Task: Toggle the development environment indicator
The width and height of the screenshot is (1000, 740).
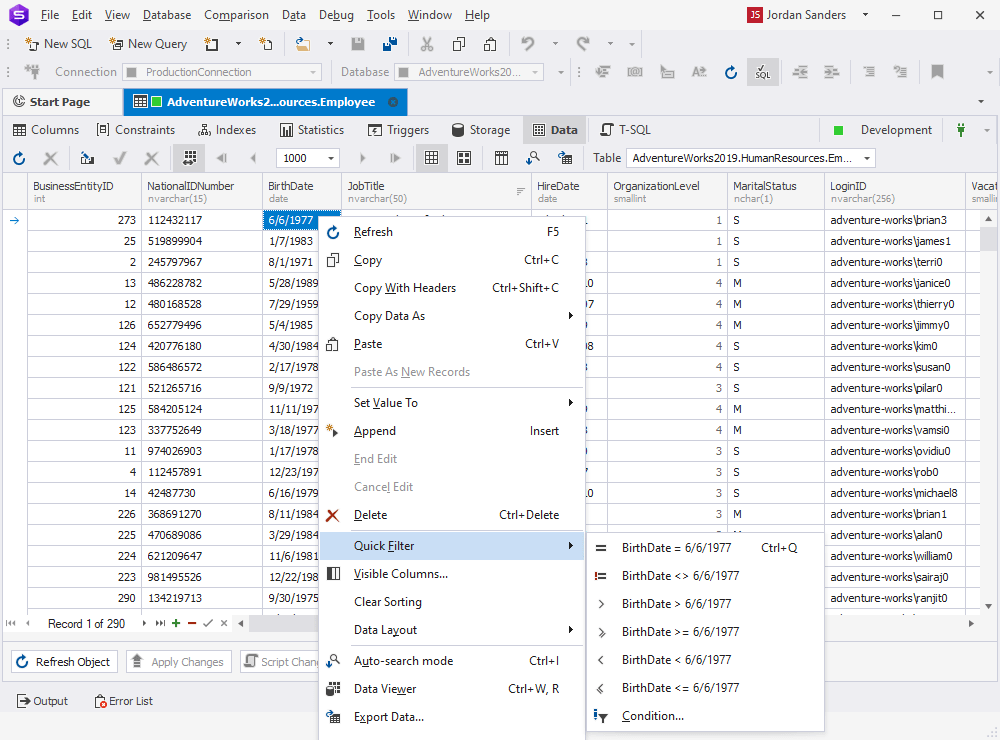Action: click(x=836, y=129)
